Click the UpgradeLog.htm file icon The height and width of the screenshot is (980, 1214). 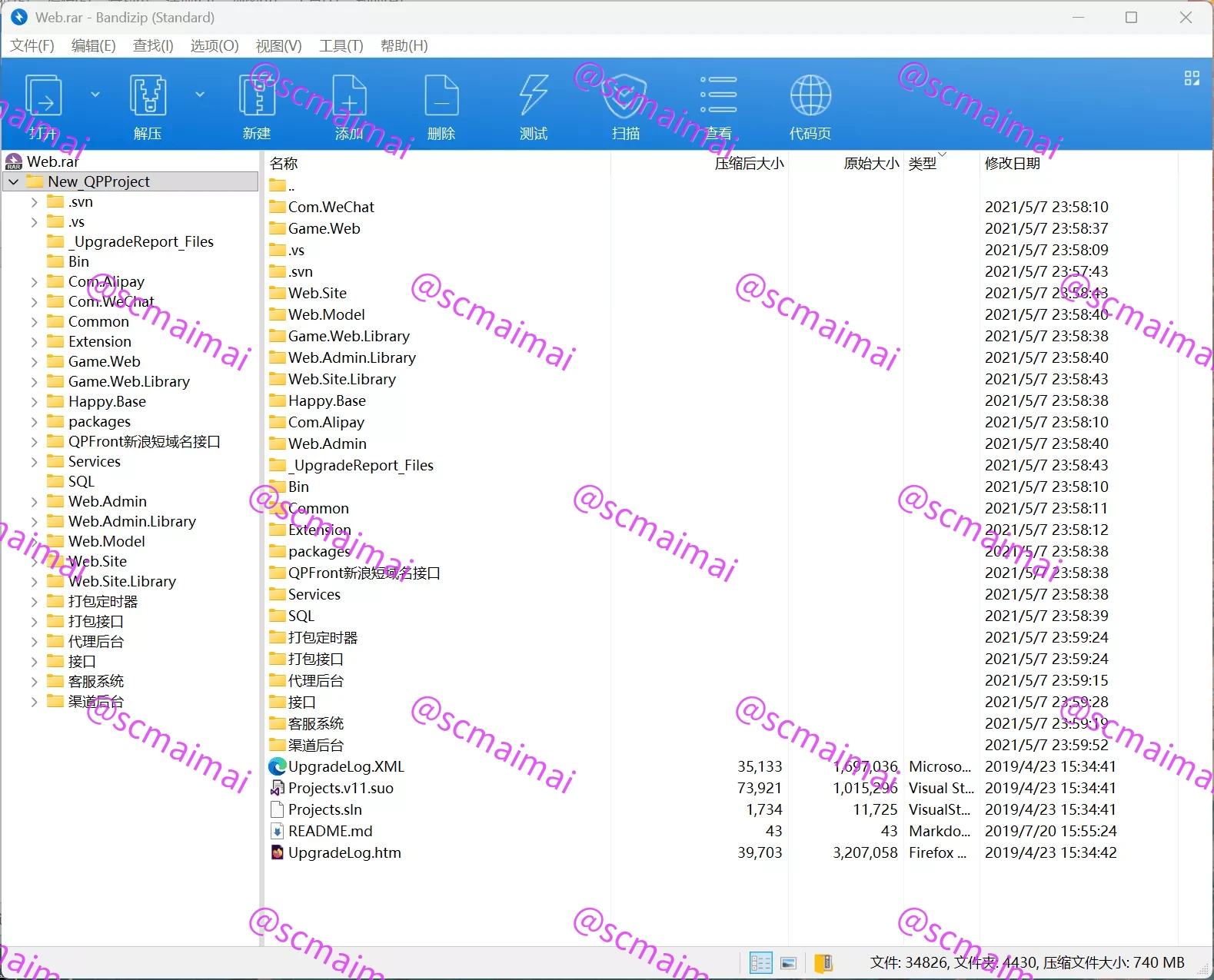pos(278,852)
